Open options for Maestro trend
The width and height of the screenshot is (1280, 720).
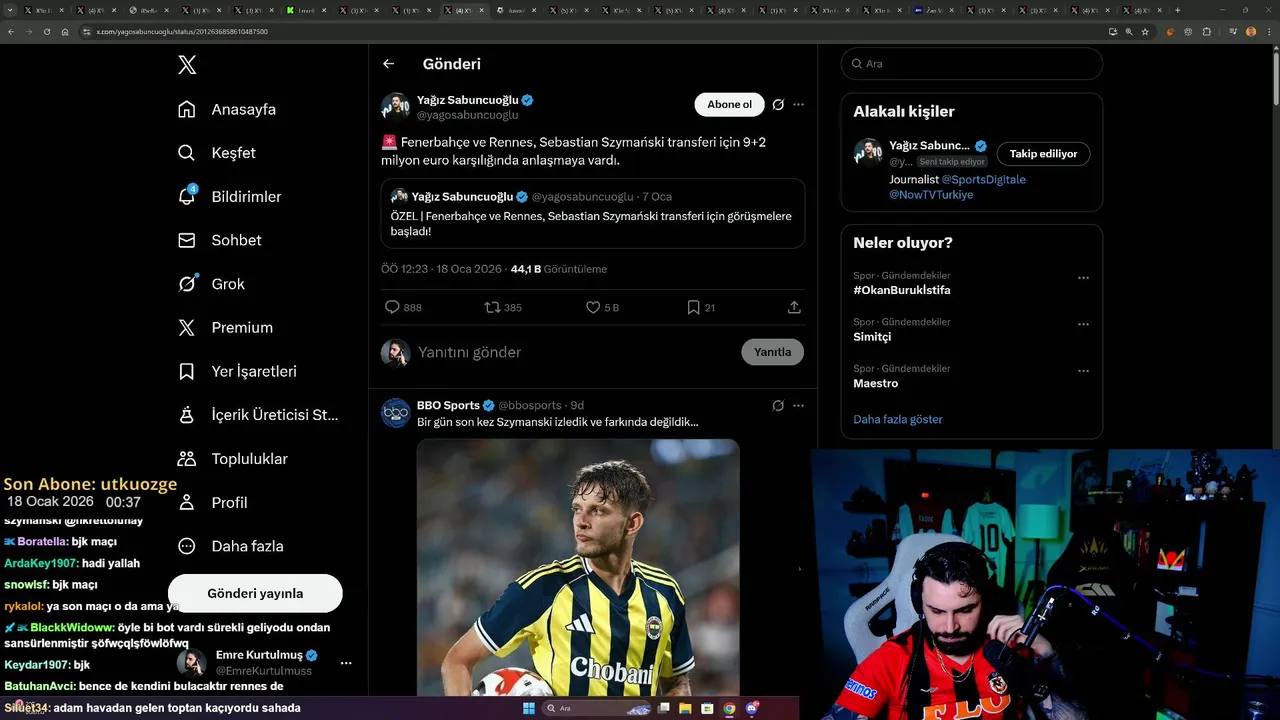(1083, 371)
